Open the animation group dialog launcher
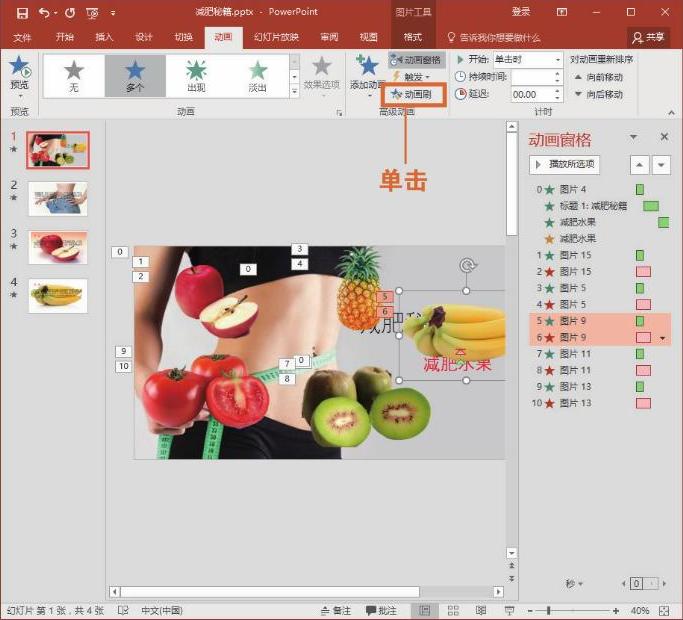The width and height of the screenshot is (683, 620). (339, 113)
